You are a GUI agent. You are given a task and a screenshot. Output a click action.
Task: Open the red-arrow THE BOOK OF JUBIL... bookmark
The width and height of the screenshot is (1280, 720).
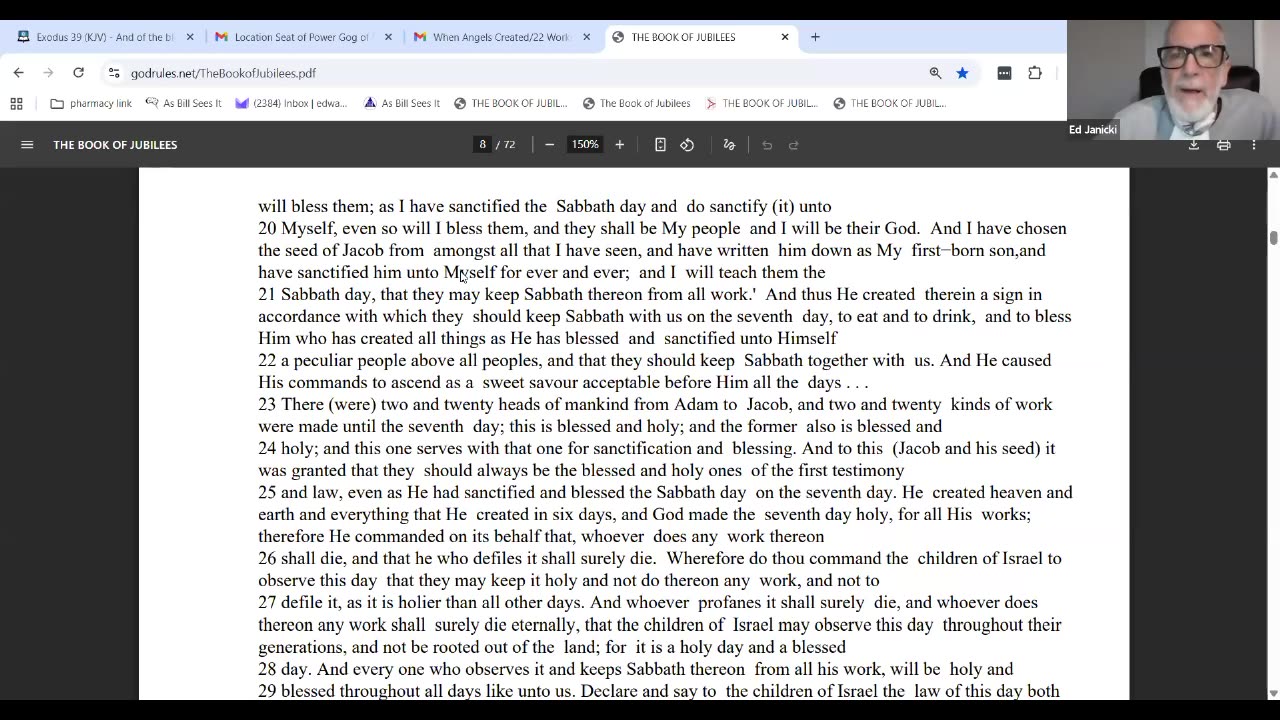pyautogui.click(x=761, y=103)
